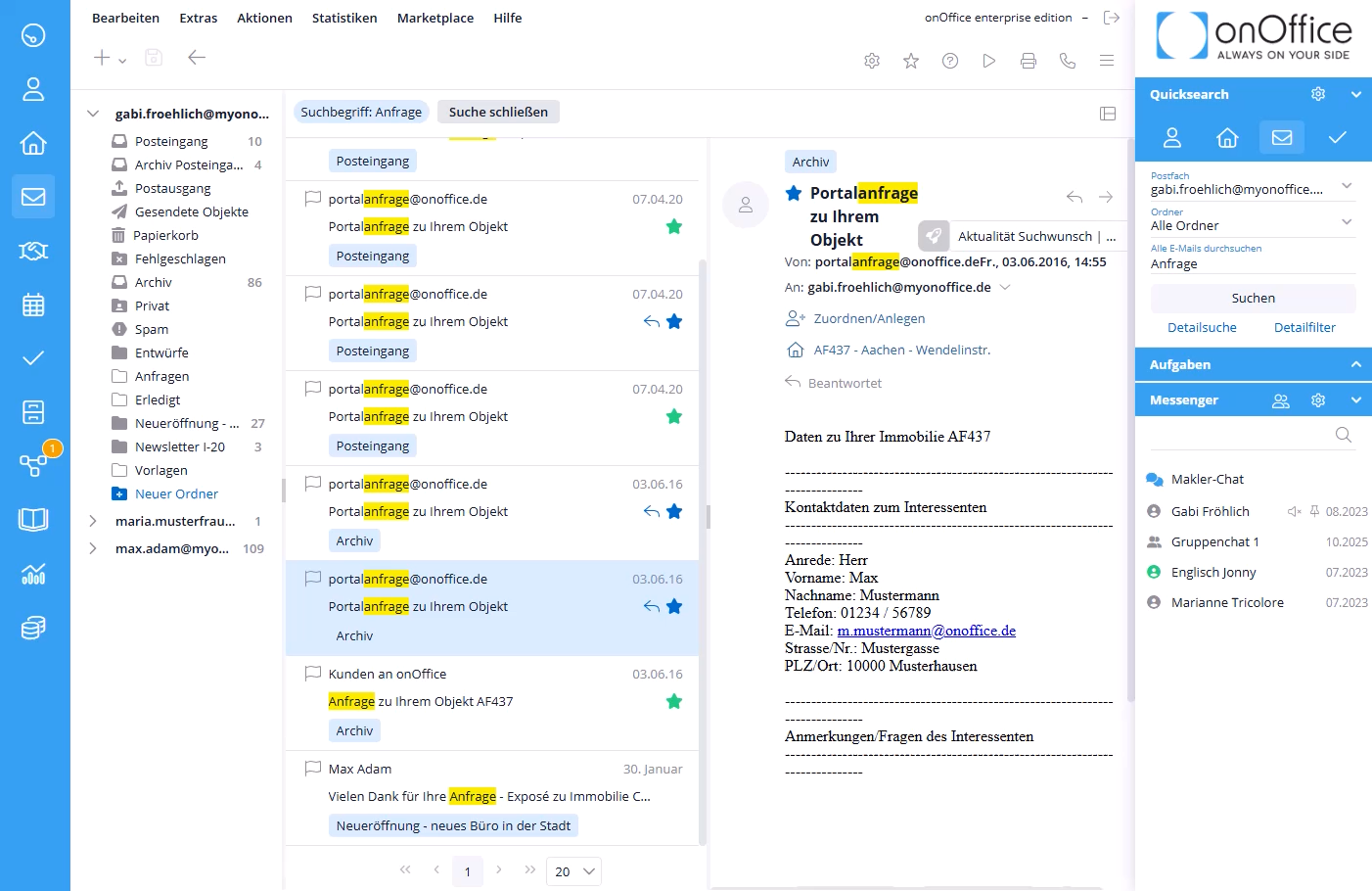Image resolution: width=1372 pixels, height=891 pixels.
Task: Select email search mode in Quicksearch
Action: (1282, 138)
